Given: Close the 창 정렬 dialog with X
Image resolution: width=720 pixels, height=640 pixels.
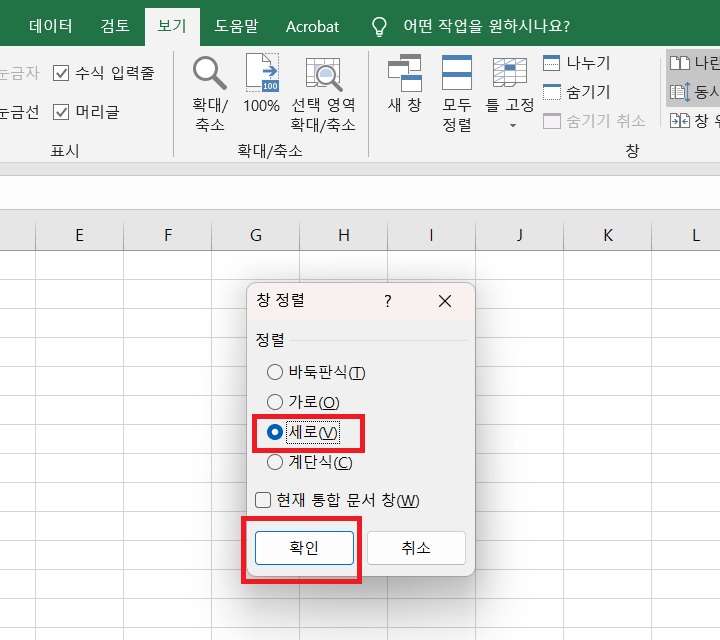Looking at the screenshot, I should tap(445, 301).
